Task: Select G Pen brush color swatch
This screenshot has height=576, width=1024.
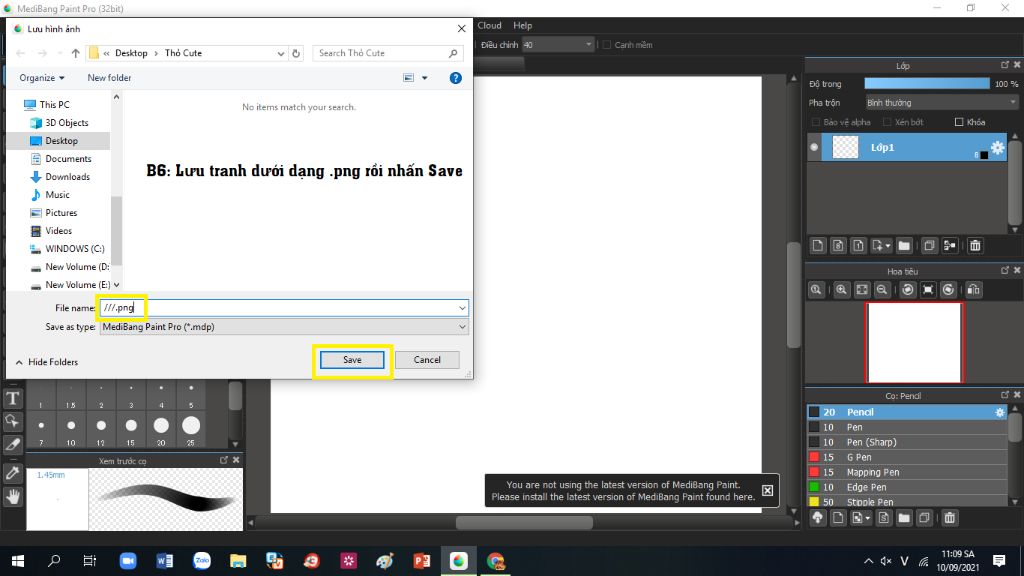Action: 814,457
